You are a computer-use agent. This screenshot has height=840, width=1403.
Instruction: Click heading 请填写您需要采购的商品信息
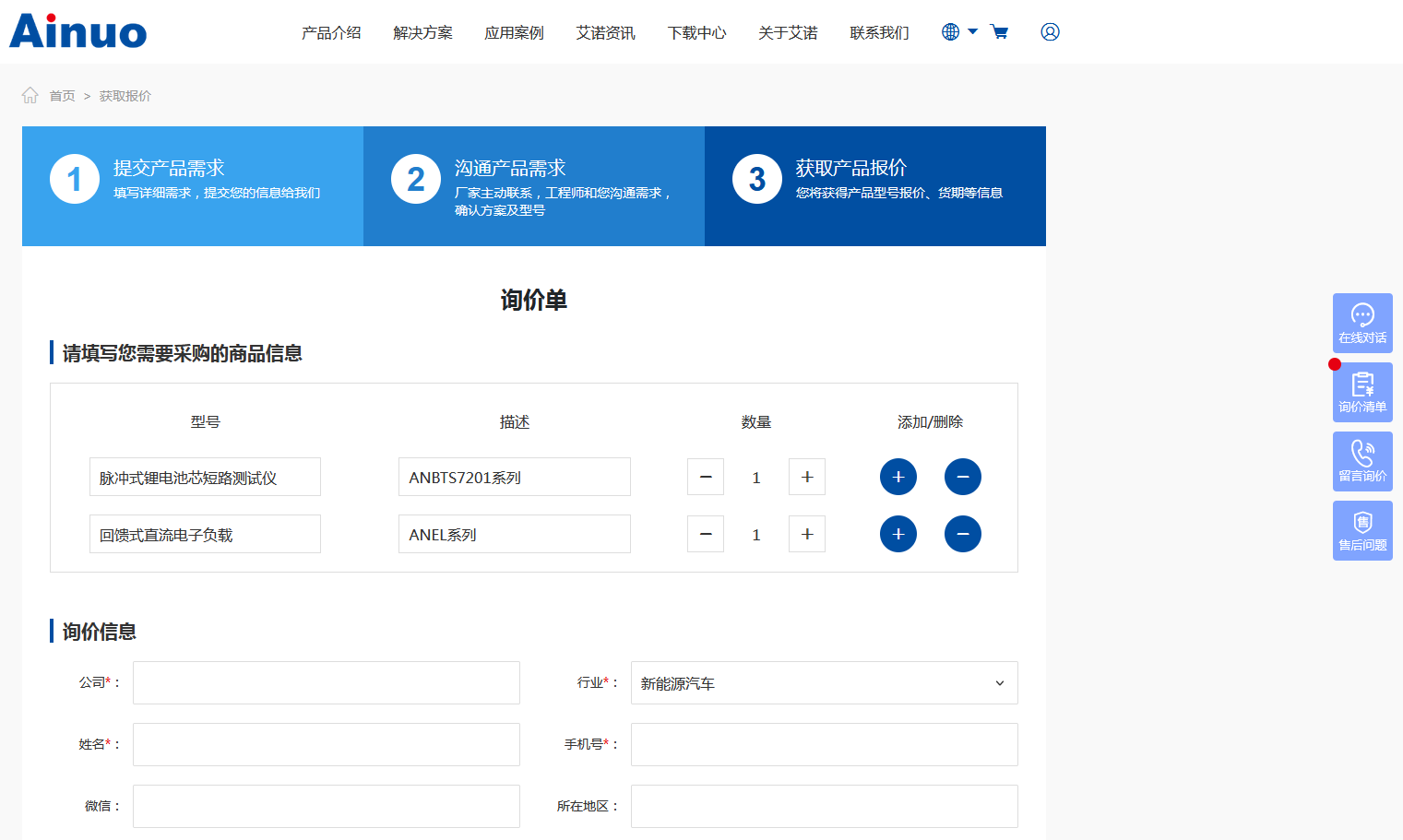[183, 353]
